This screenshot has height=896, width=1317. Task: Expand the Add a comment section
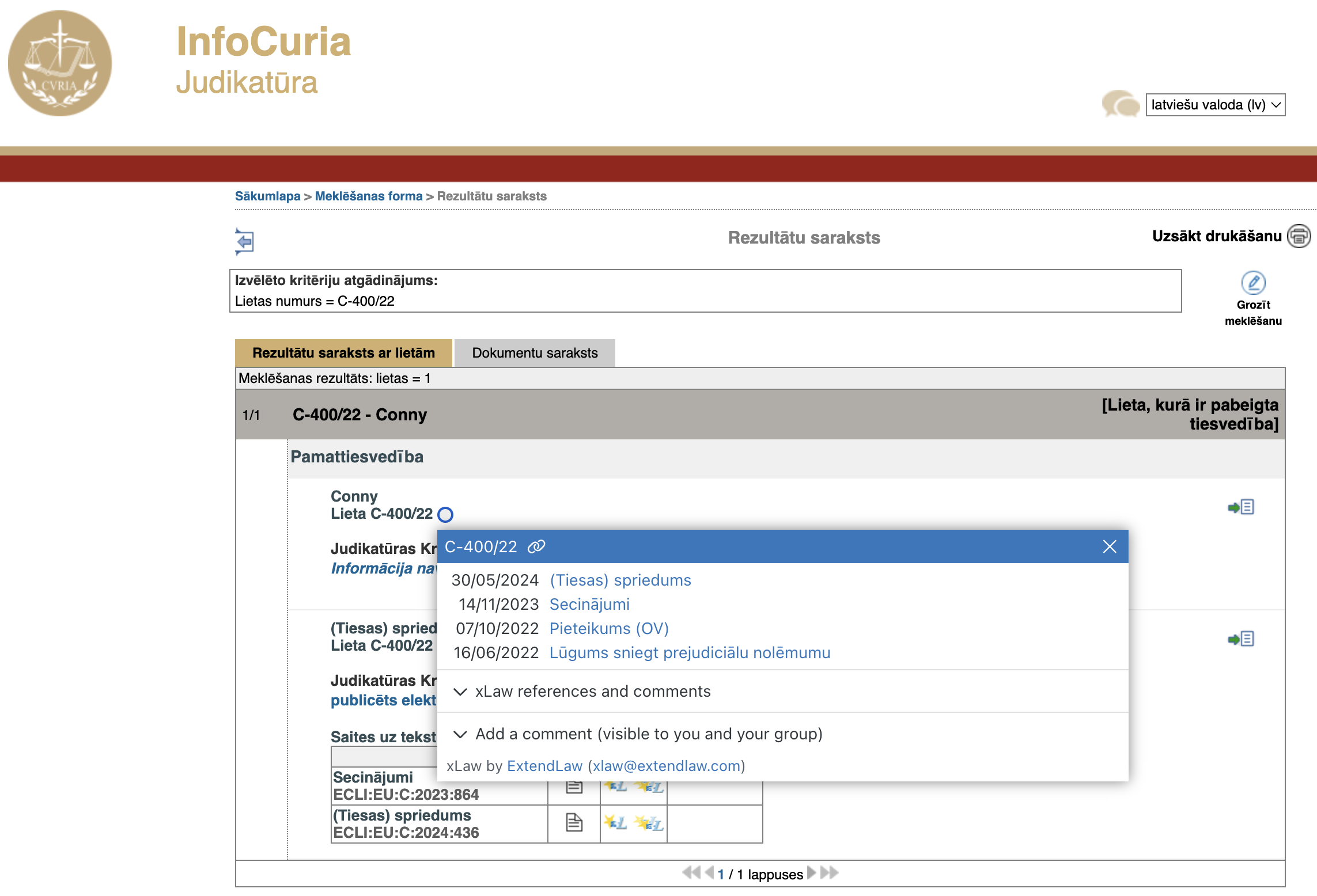(x=648, y=734)
